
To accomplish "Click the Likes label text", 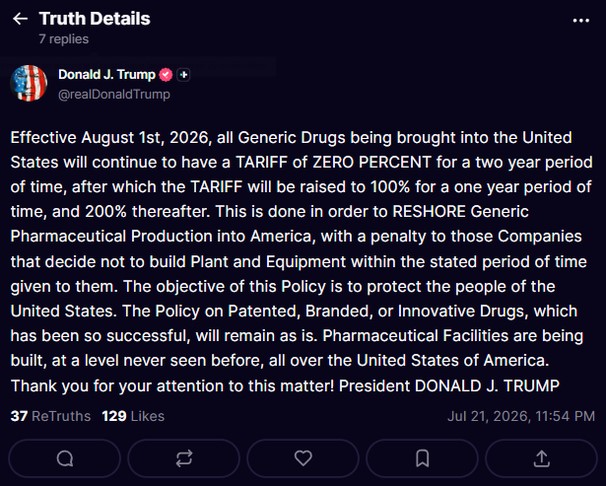I will tap(148, 416).
